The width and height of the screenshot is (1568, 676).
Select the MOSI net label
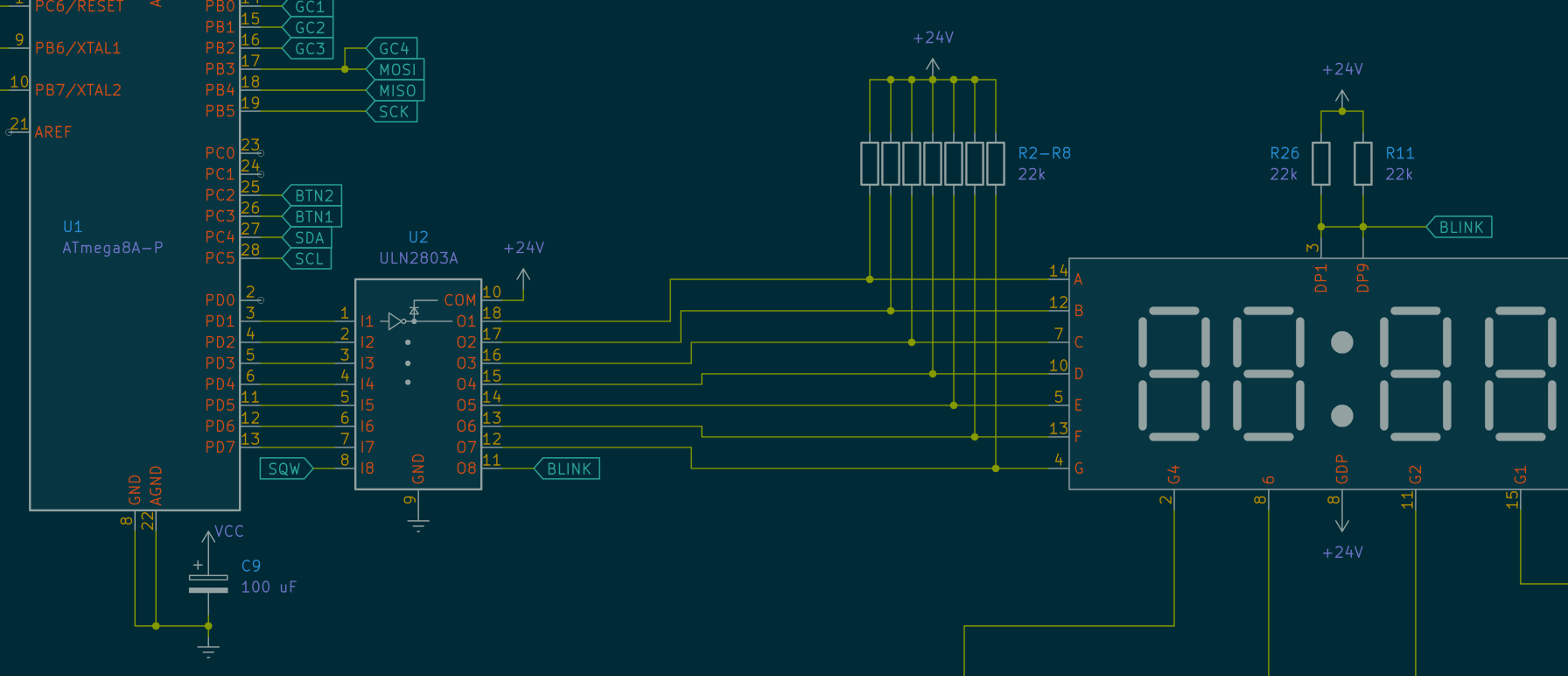click(395, 69)
